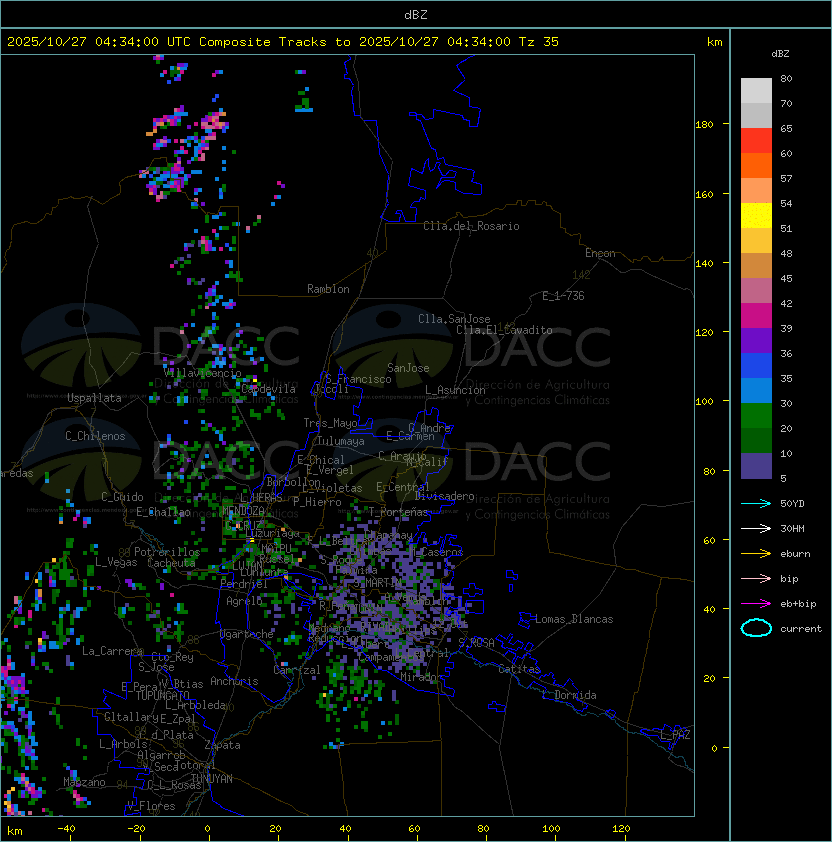Click the cyan 50YD track arrow in legend

pos(756,503)
